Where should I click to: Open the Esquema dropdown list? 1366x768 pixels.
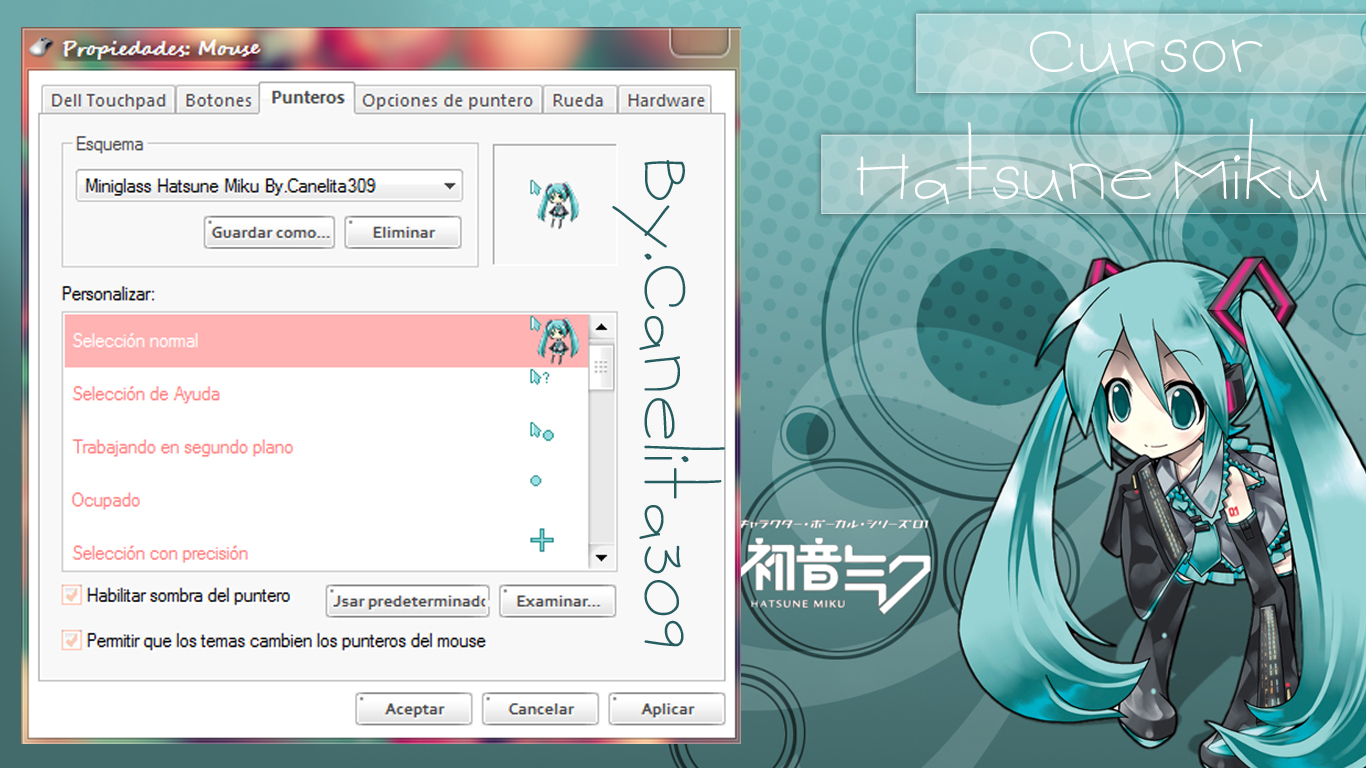(269, 185)
